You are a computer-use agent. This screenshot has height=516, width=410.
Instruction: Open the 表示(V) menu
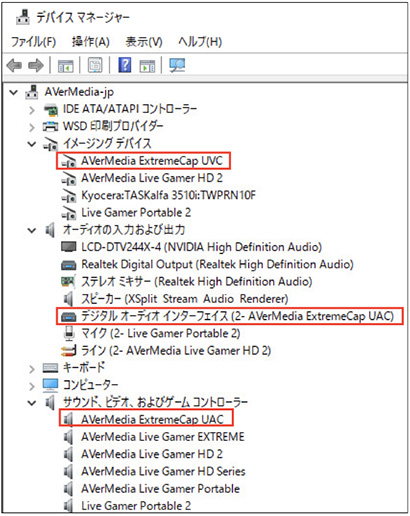[x=144, y=42]
